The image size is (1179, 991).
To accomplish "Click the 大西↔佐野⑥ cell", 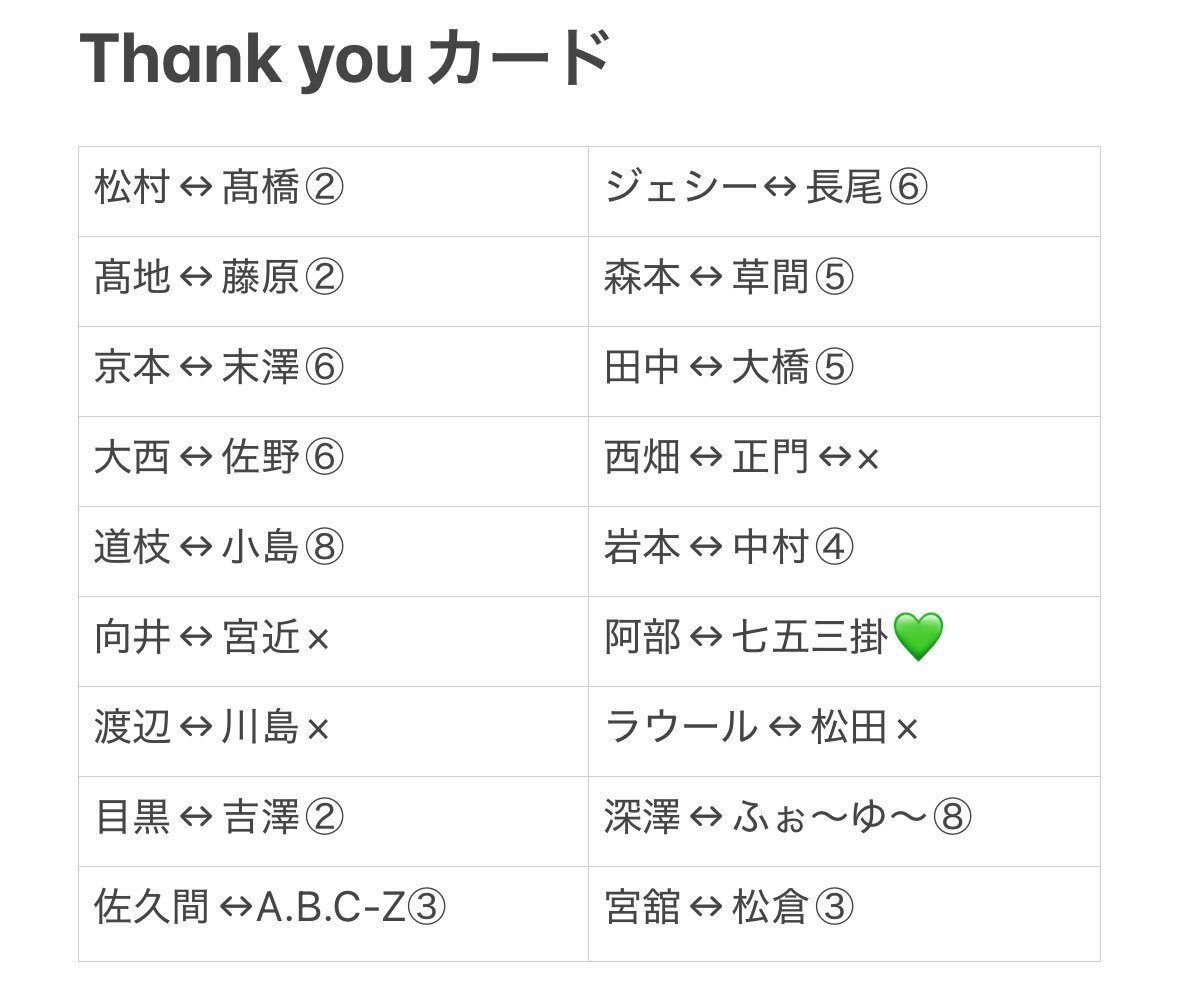I will [x=333, y=462].
